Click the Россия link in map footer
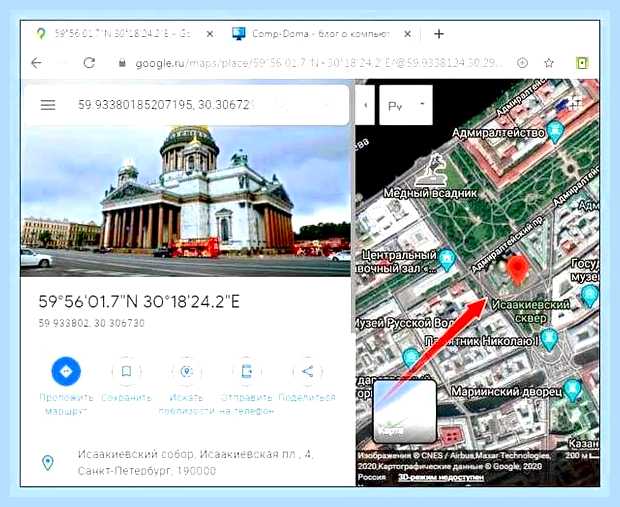The height and width of the screenshot is (507, 620). (x=372, y=477)
